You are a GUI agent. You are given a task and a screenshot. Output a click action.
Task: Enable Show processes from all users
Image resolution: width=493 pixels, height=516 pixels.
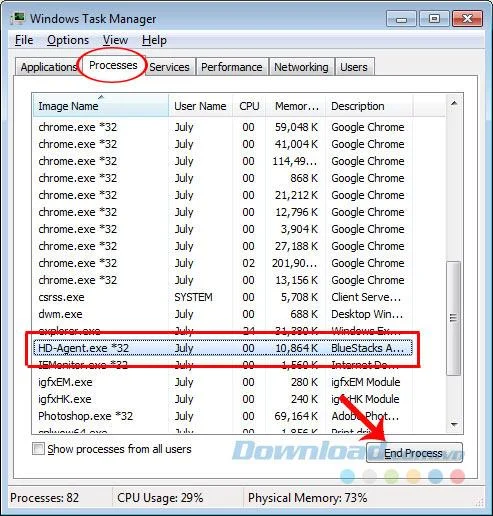[38, 449]
